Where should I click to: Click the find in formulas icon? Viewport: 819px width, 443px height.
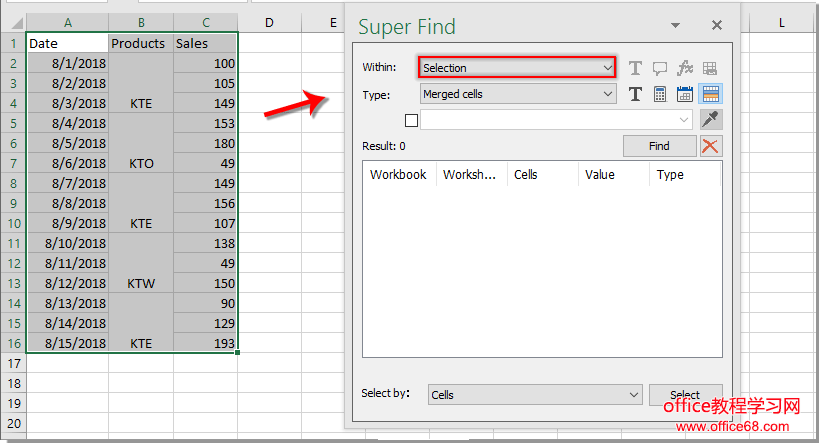coord(685,68)
